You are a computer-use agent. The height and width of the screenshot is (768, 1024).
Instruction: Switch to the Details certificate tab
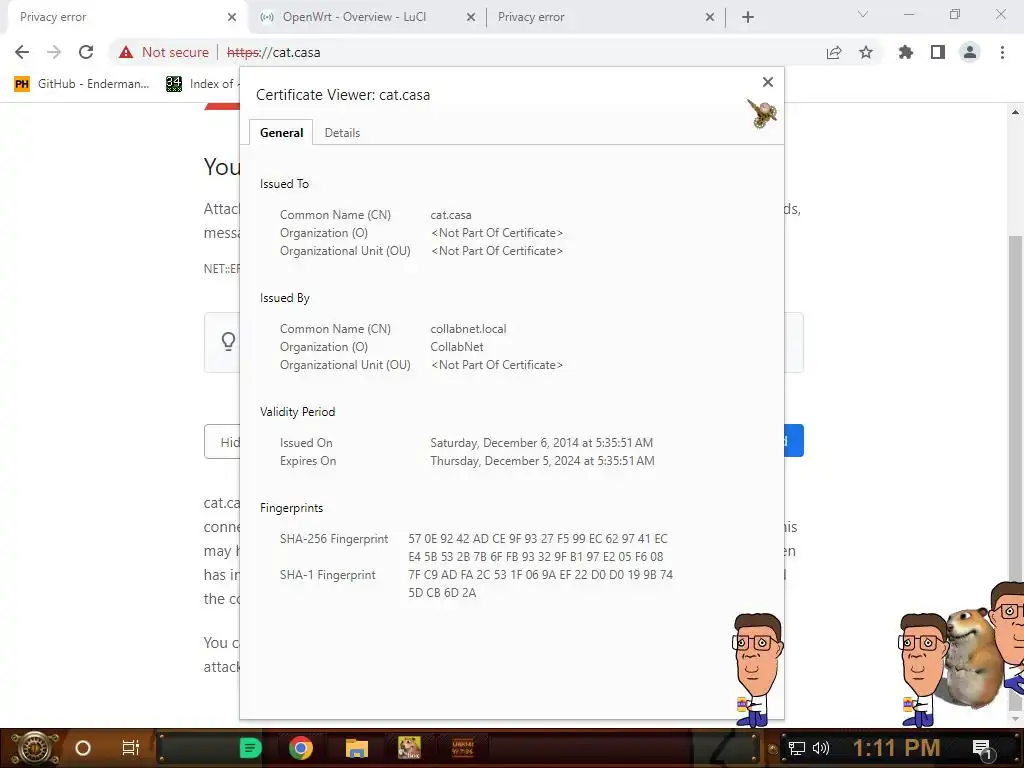[342, 133]
